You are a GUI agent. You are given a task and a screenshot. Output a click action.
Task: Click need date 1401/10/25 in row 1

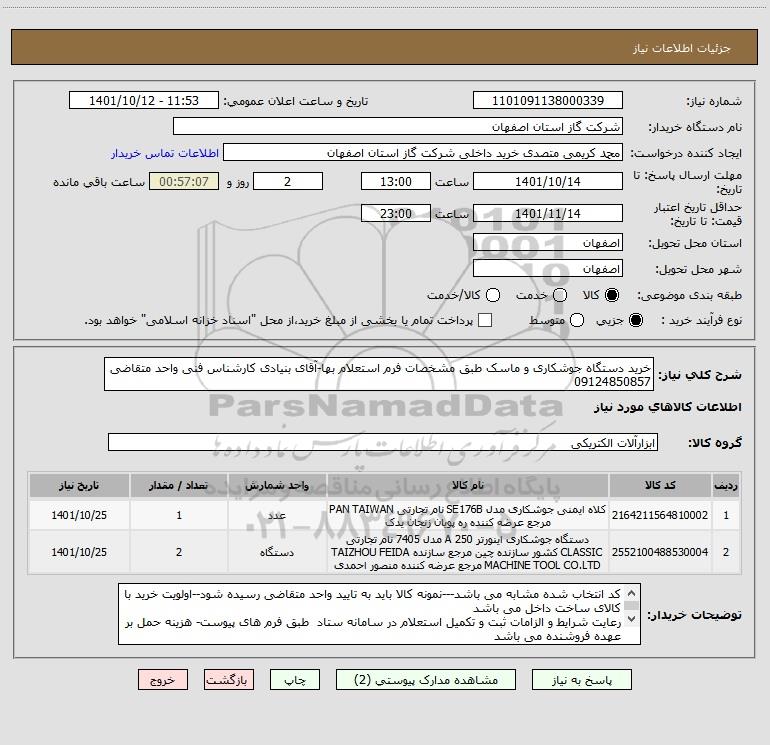79,515
